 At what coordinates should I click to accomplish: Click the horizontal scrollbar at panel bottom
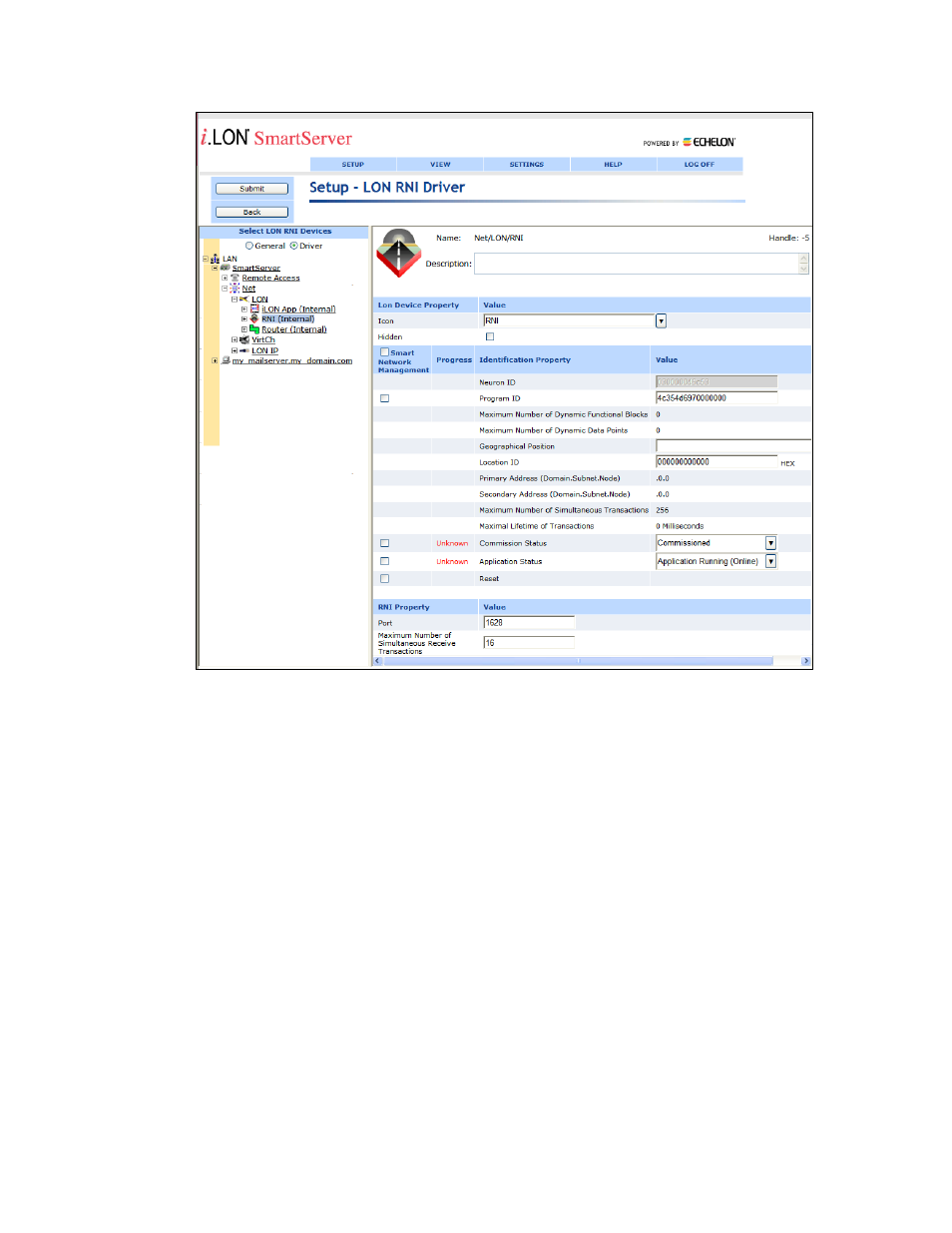click(x=578, y=661)
